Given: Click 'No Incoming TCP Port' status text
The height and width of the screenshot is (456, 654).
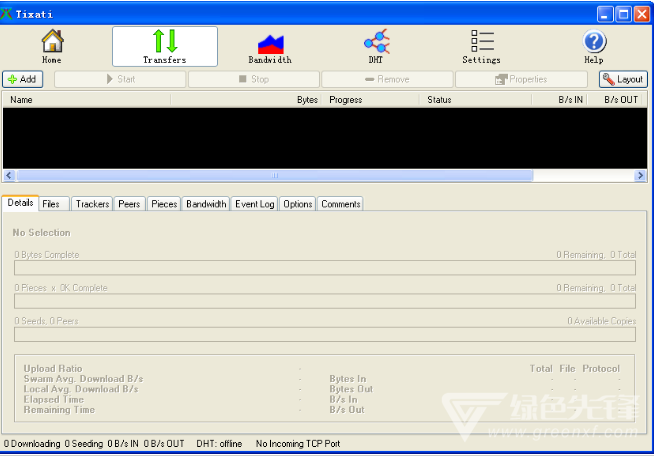Looking at the screenshot, I should pos(298,443).
